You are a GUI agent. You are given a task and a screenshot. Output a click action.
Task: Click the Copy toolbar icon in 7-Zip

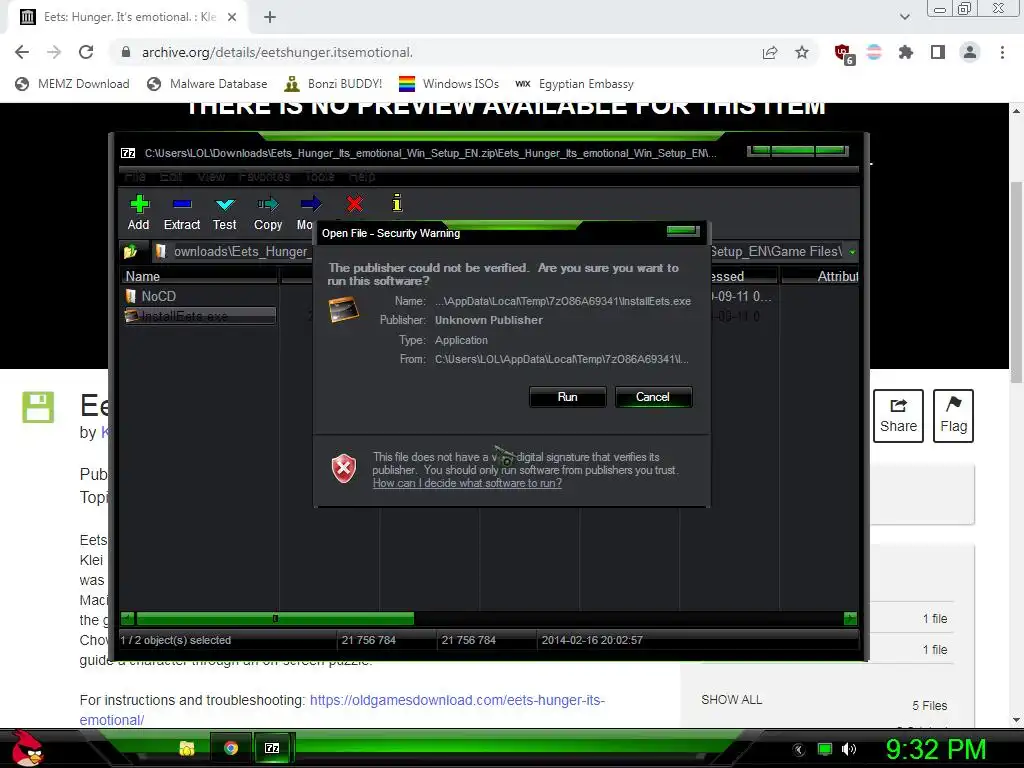[268, 213]
